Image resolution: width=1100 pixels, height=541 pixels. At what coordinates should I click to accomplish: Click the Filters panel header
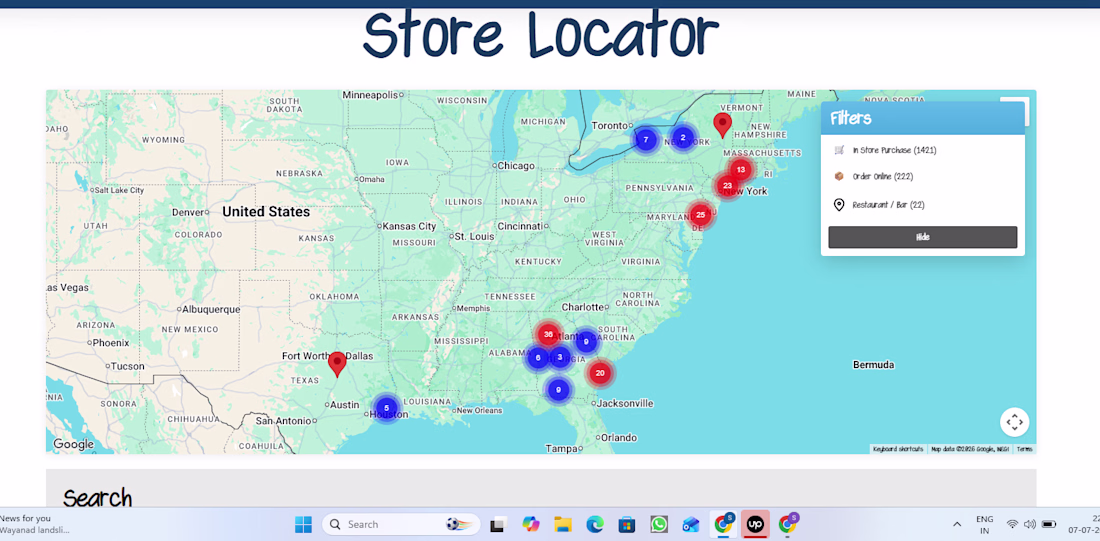923,118
